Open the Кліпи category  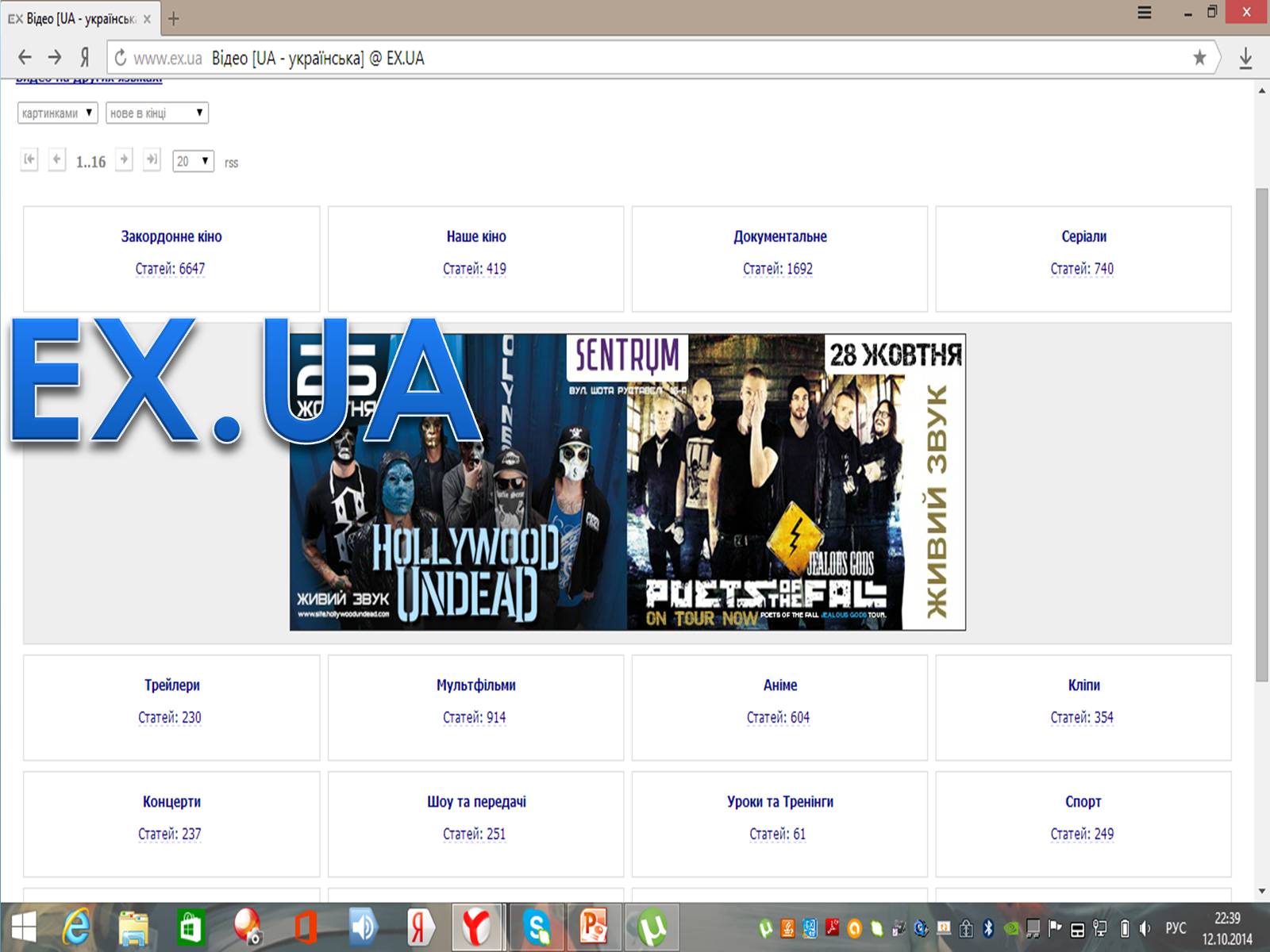(1083, 685)
